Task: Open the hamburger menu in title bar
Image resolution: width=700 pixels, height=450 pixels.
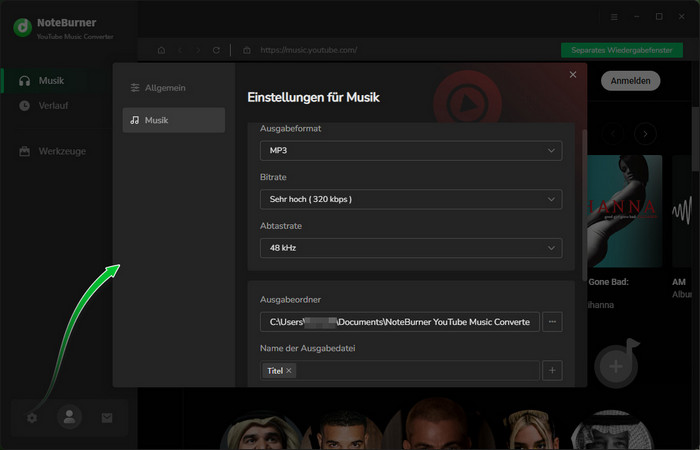Action: (614, 17)
